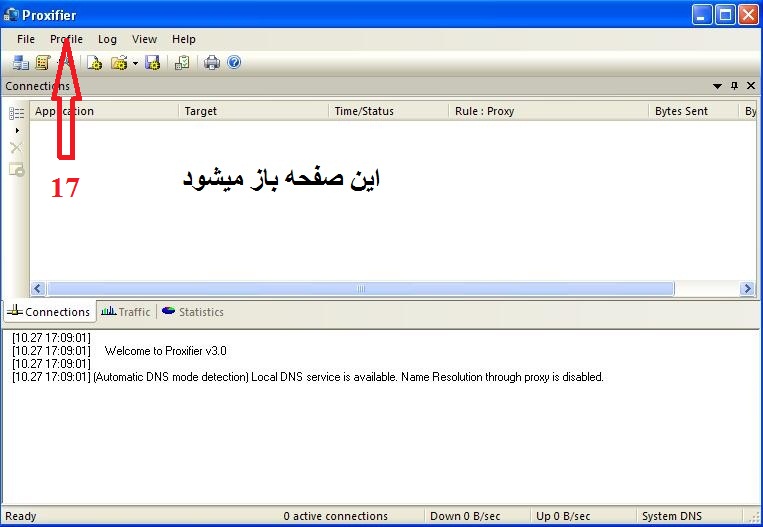Open the Profile menu
Image resolution: width=763 pixels, height=527 pixels.
66,39
